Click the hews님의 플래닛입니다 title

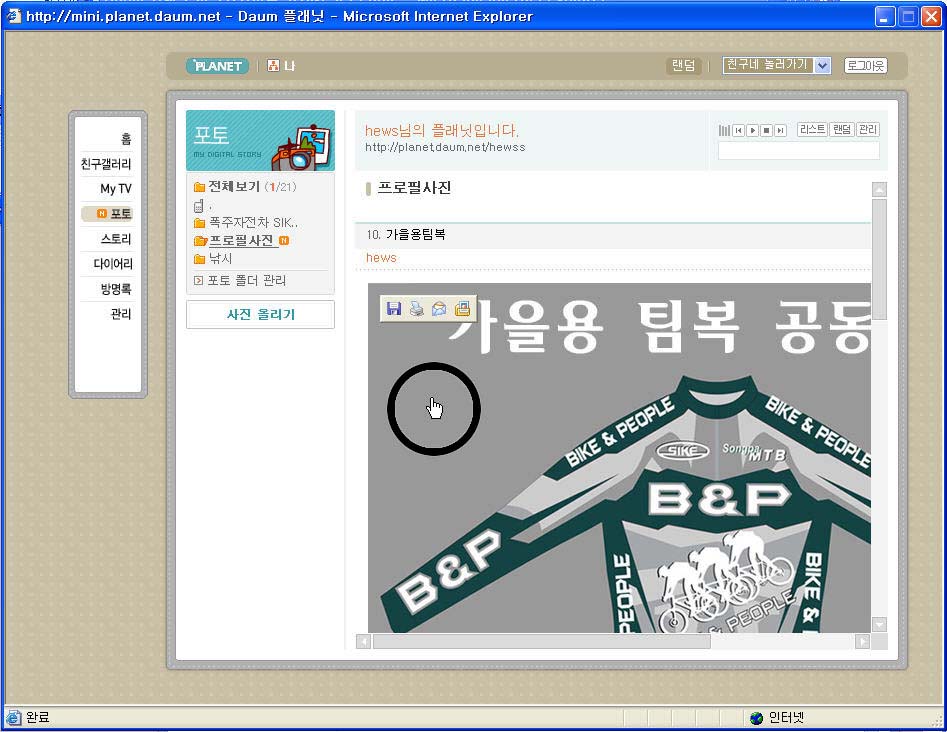point(441,130)
